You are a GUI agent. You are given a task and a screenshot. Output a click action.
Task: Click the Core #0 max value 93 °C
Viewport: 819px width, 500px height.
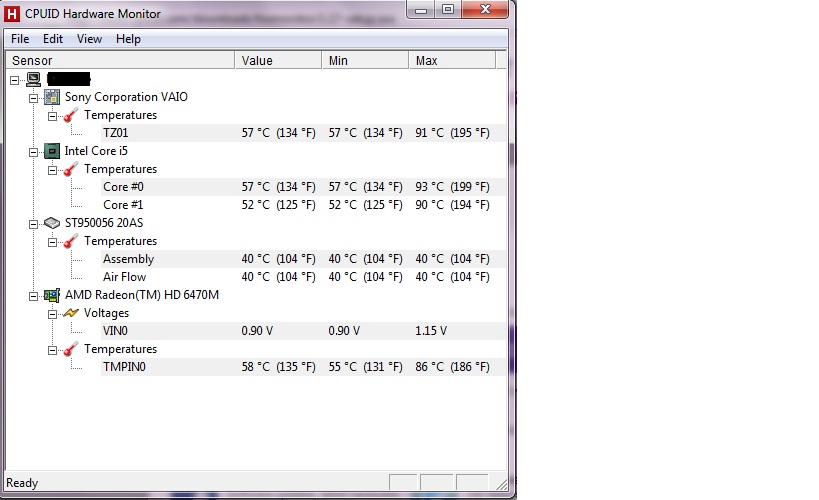(x=452, y=187)
